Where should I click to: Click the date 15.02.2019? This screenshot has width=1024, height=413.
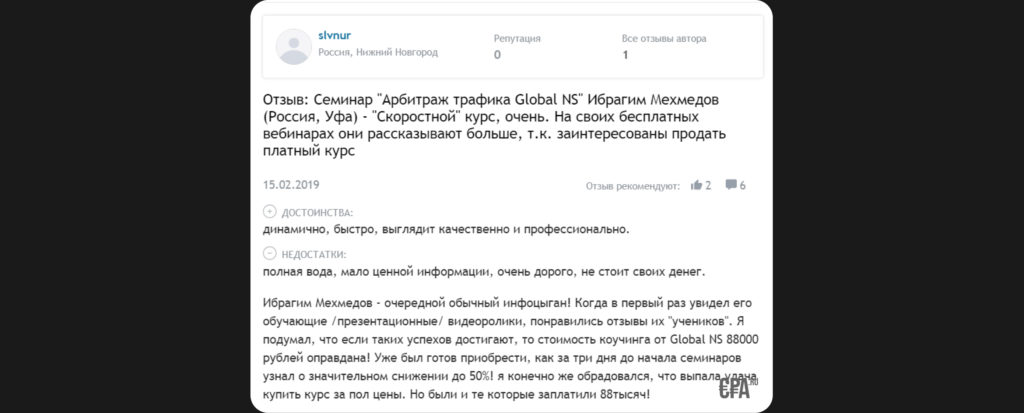(x=291, y=185)
